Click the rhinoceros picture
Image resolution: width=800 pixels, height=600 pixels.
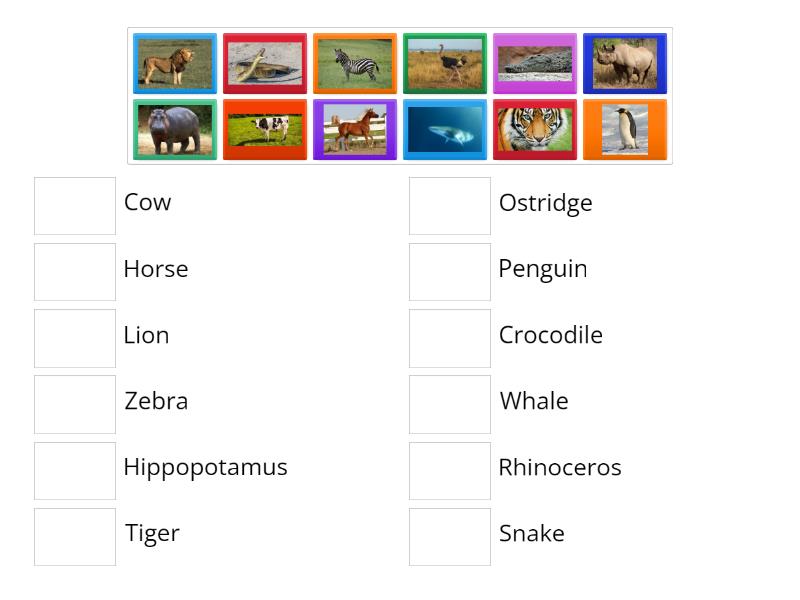coord(624,63)
